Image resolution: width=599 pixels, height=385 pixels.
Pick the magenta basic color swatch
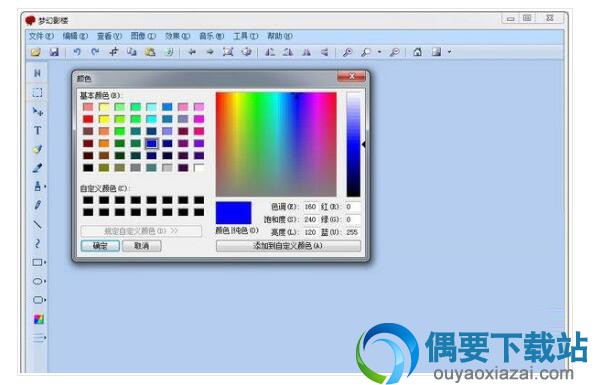click(x=199, y=119)
